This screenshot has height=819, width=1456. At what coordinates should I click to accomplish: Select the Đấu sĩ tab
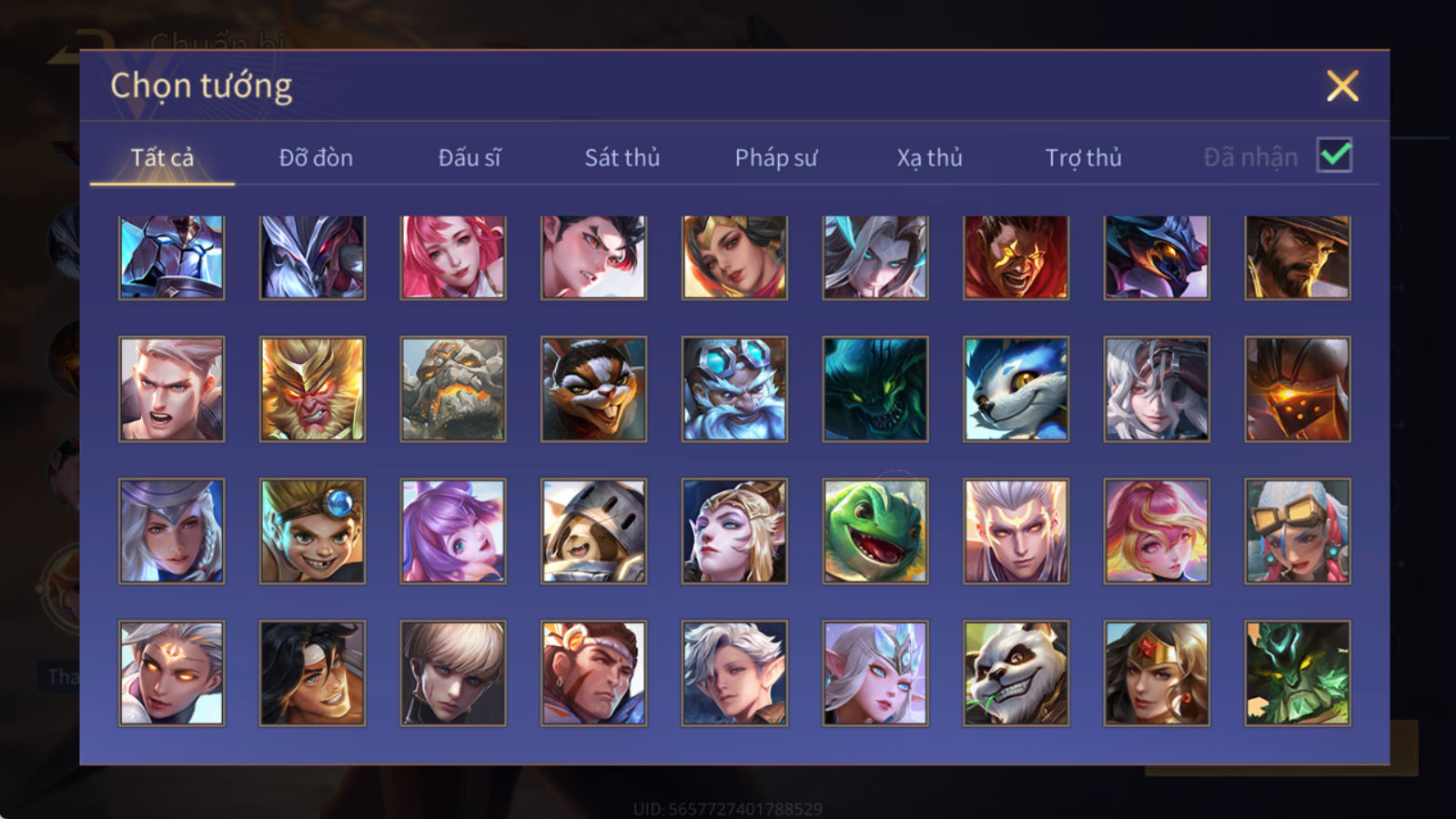click(x=470, y=157)
